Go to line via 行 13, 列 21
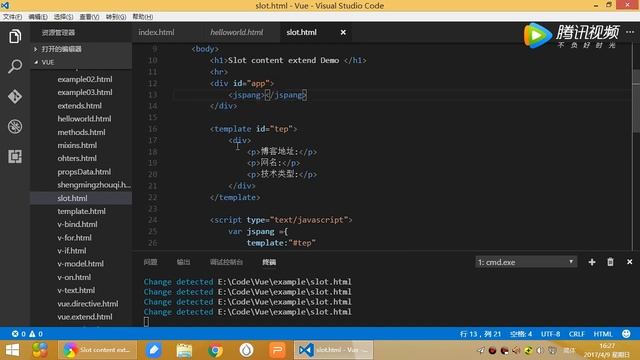This screenshot has height=360, width=640. [x=480, y=334]
